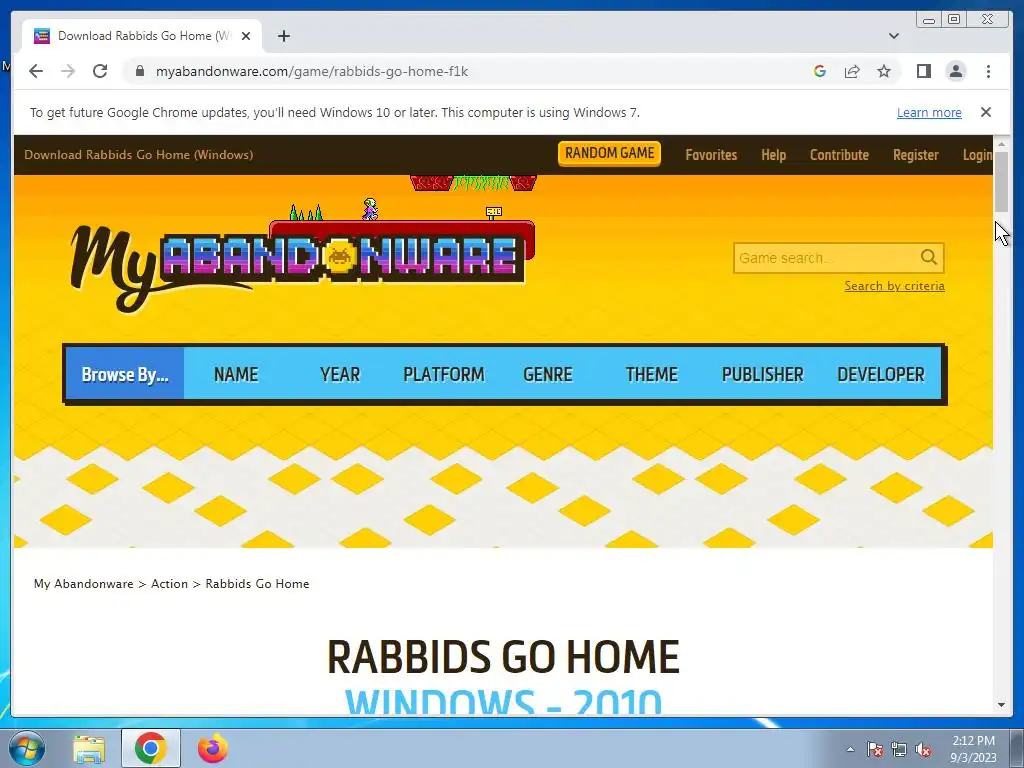Open a new tab with plus icon
This screenshot has height=768, width=1024.
pyautogui.click(x=283, y=36)
